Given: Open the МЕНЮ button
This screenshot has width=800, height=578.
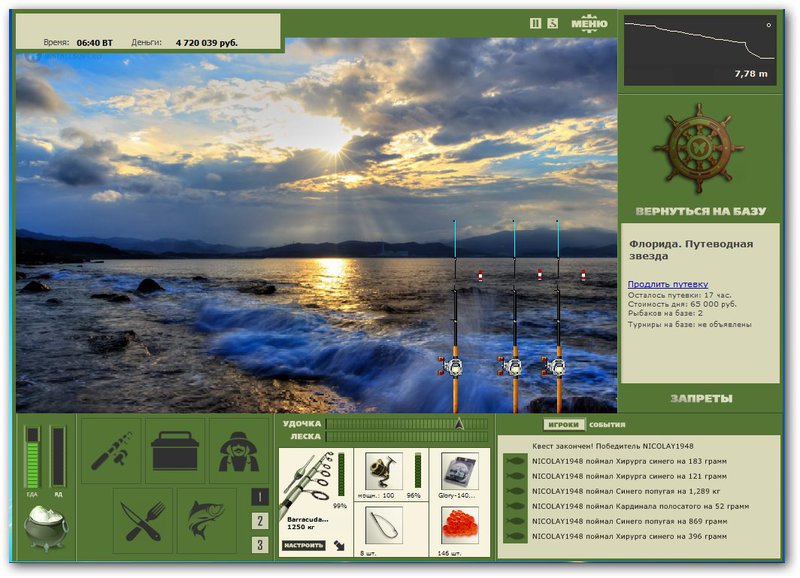Looking at the screenshot, I should (x=589, y=23).
